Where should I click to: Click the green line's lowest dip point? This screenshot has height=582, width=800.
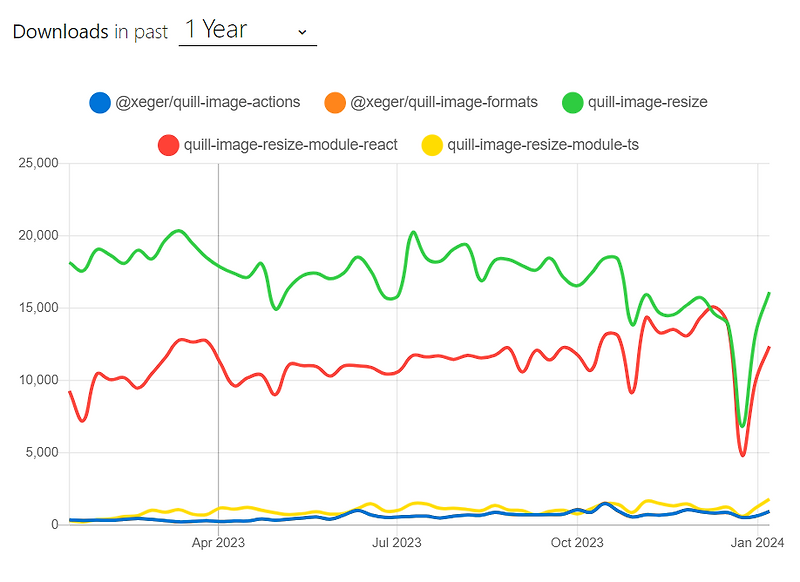pos(742,426)
